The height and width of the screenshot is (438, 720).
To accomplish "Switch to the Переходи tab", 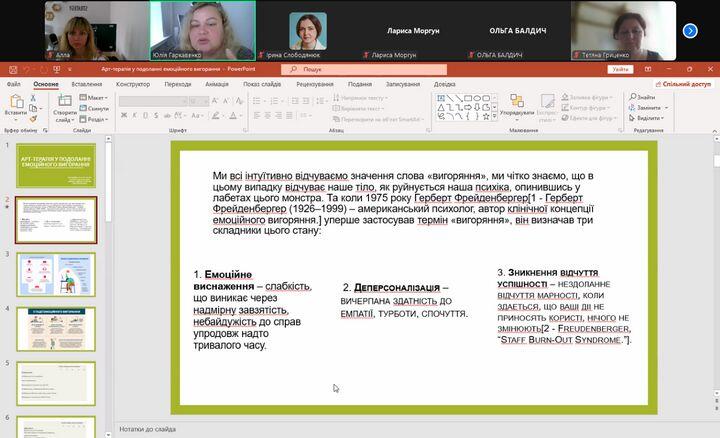I will tap(178, 84).
